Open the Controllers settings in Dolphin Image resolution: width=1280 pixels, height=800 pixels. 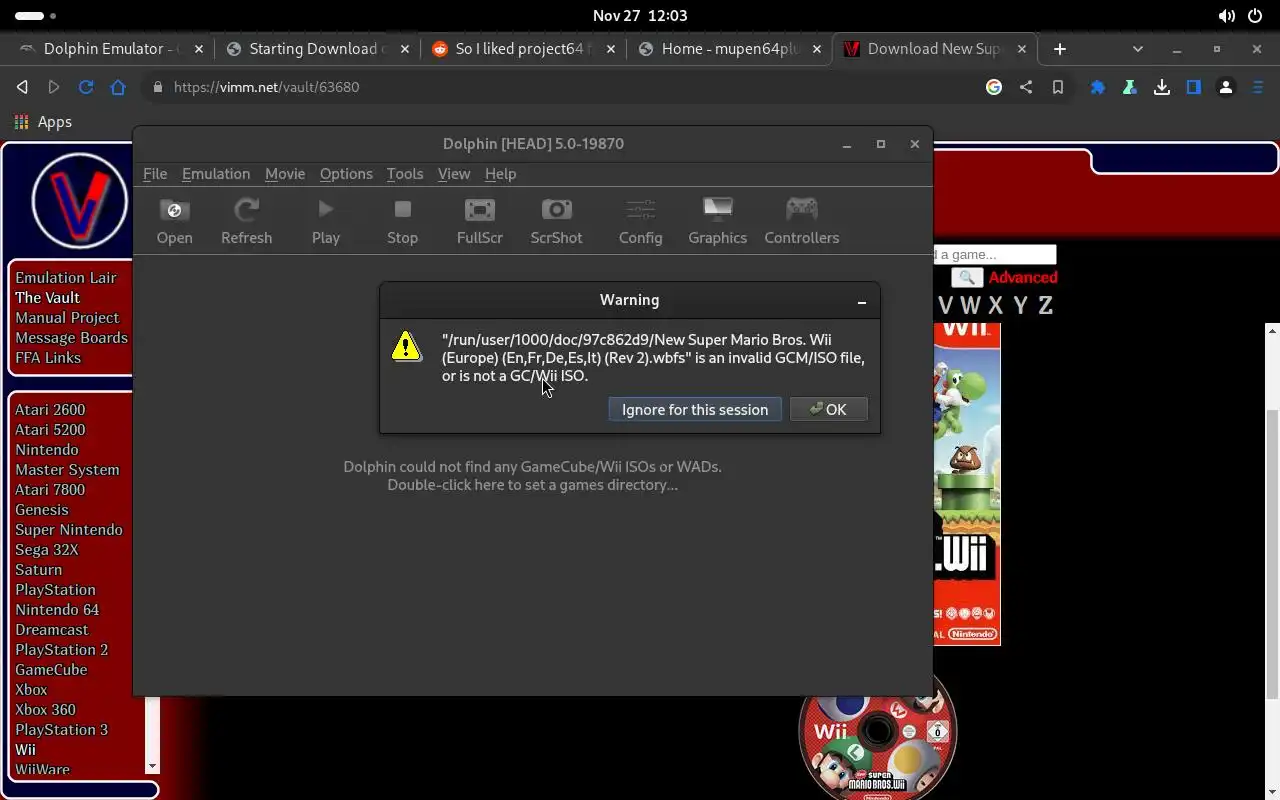801,221
